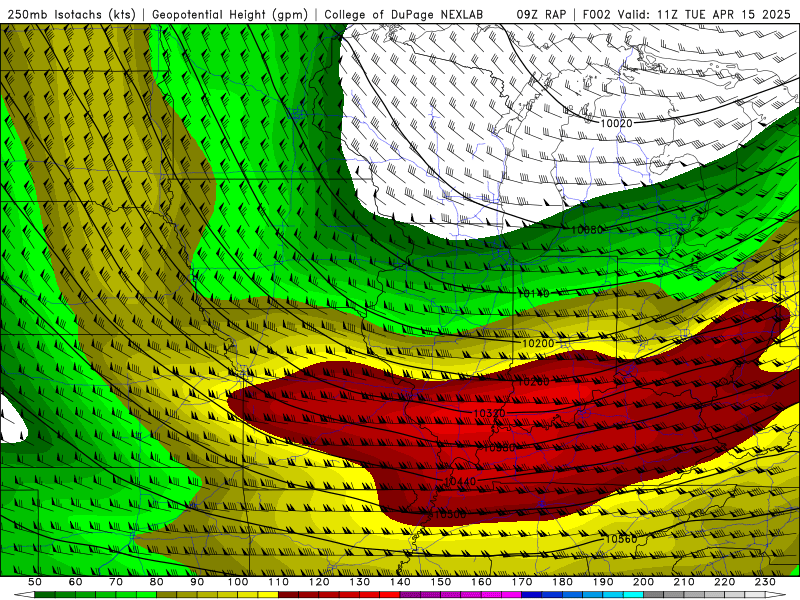The image size is (800, 600).
Task: Click the 80 value on the color scale
Action: pyautogui.click(x=156, y=582)
